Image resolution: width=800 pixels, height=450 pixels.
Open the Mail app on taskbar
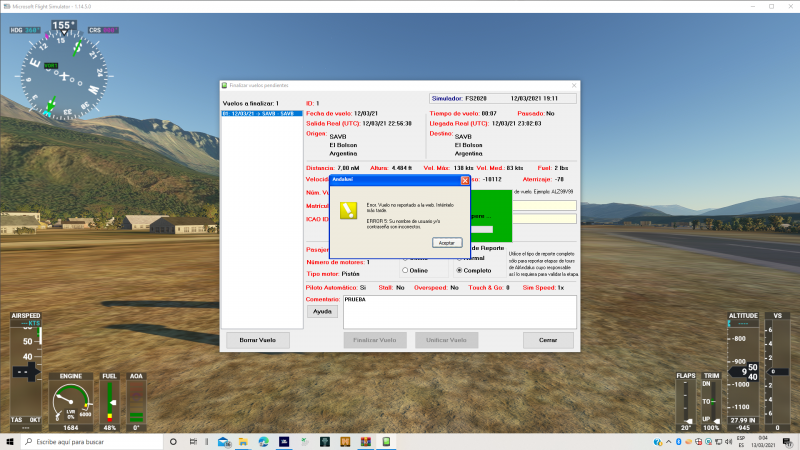(223, 442)
